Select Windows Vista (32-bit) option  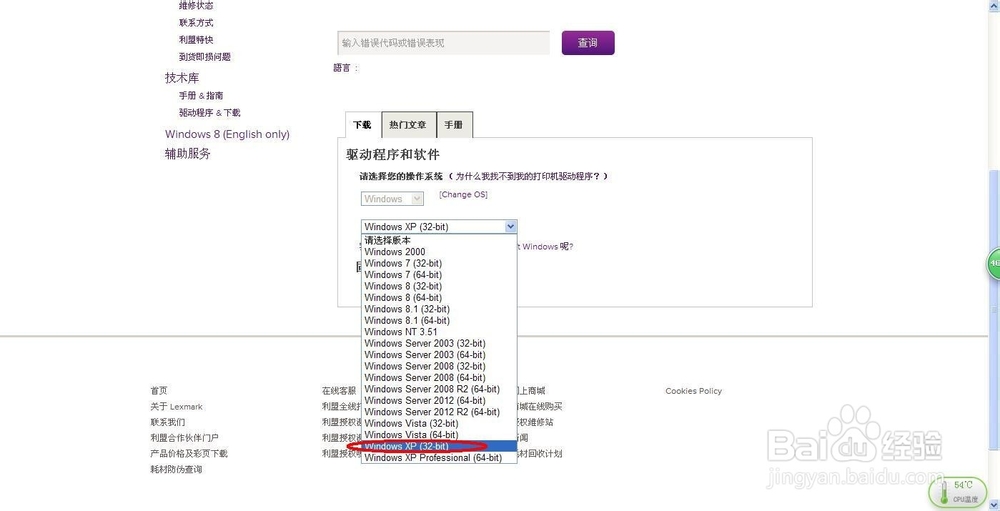[x=439, y=424]
